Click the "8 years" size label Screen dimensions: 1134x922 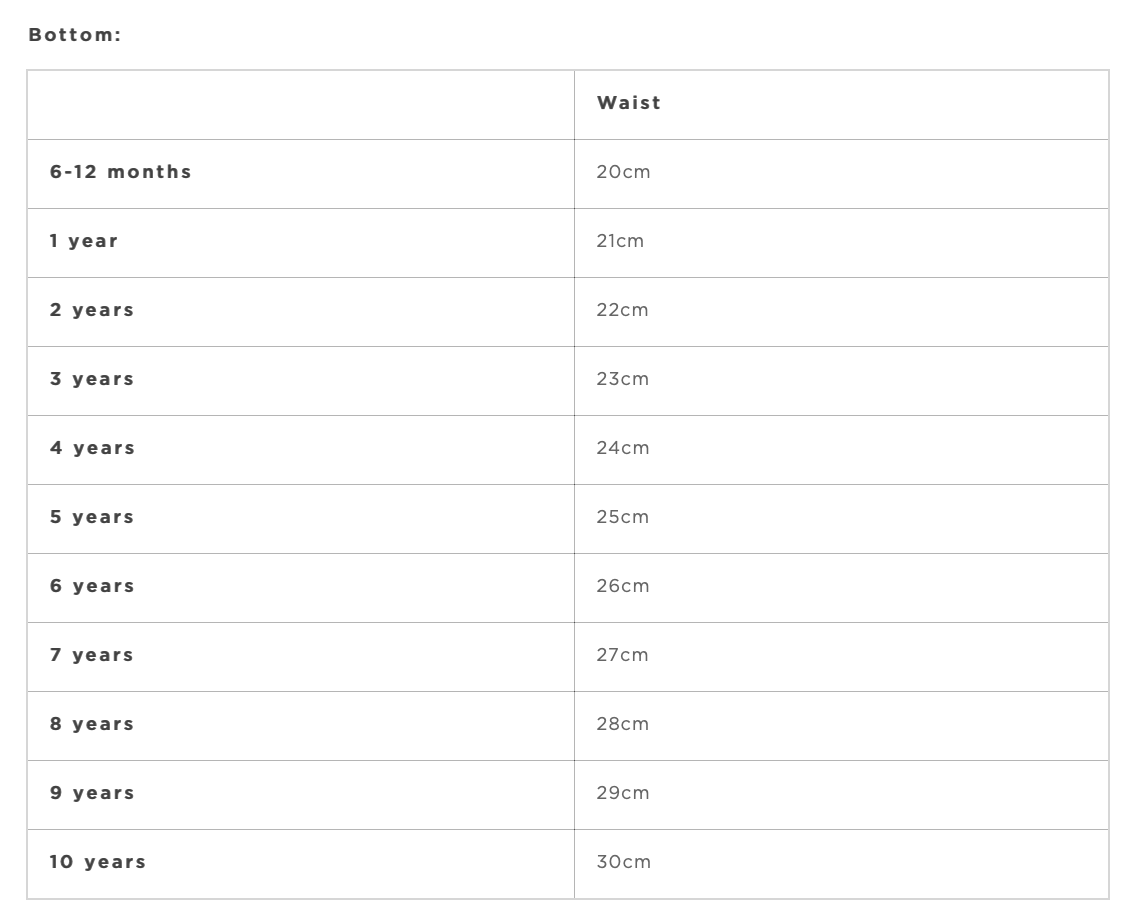(92, 724)
